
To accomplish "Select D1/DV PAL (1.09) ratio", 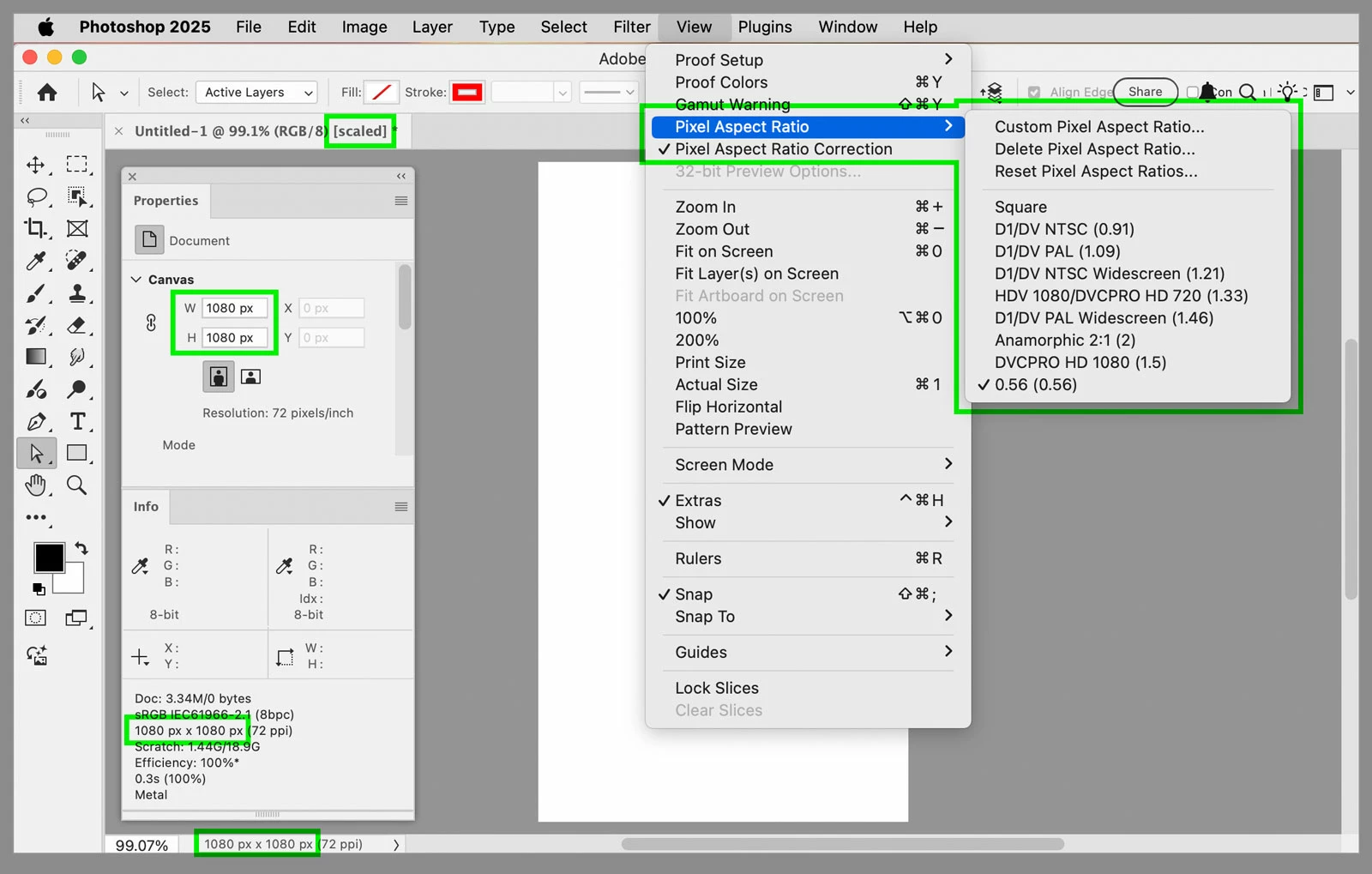I will (1127, 251).
